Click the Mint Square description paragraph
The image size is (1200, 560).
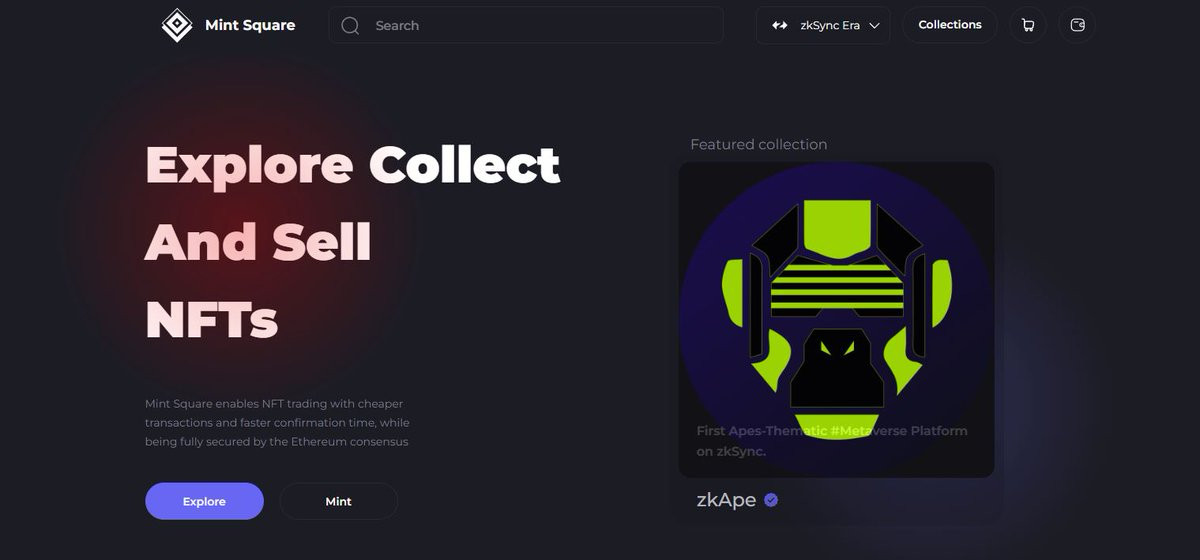[x=277, y=422]
